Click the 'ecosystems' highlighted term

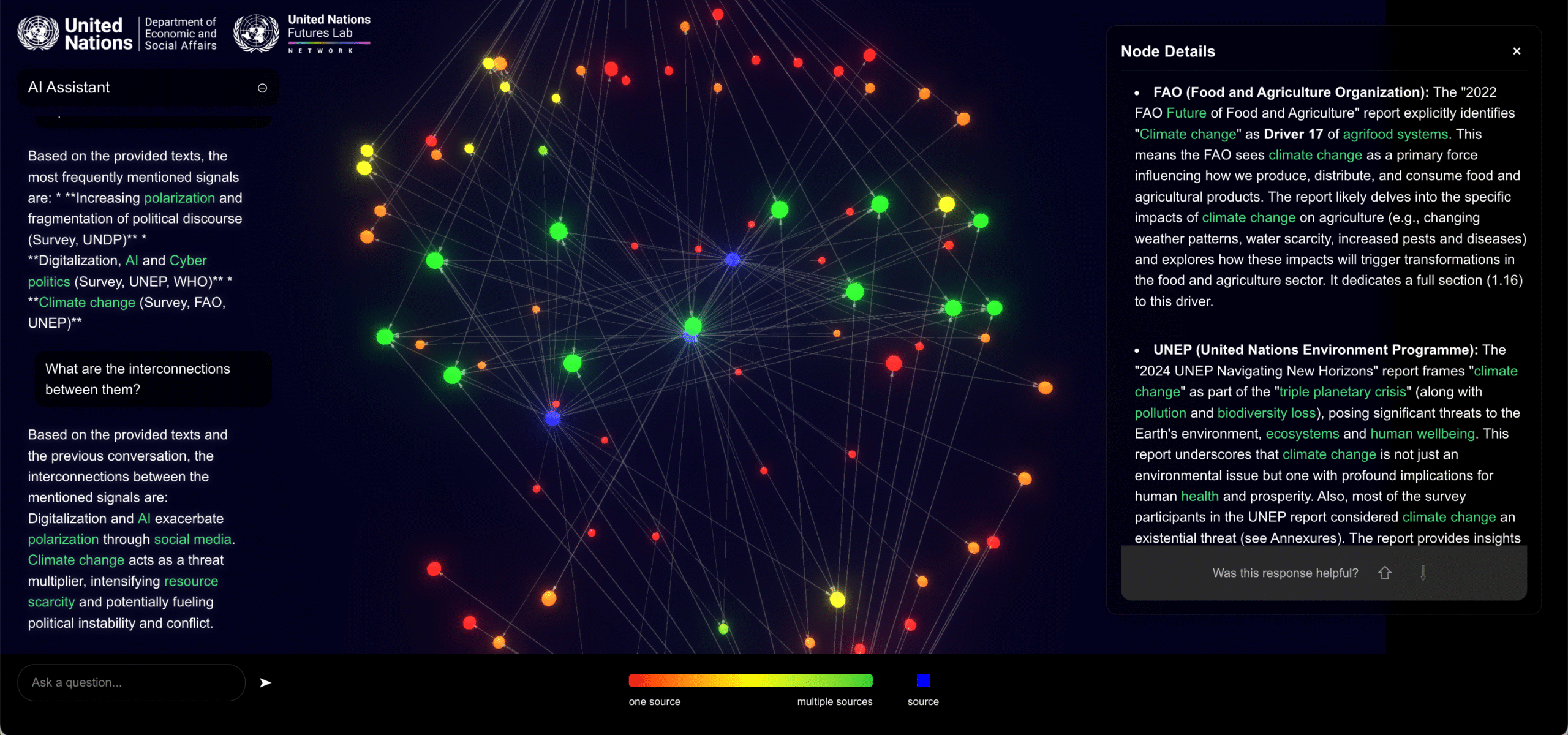(x=1302, y=434)
